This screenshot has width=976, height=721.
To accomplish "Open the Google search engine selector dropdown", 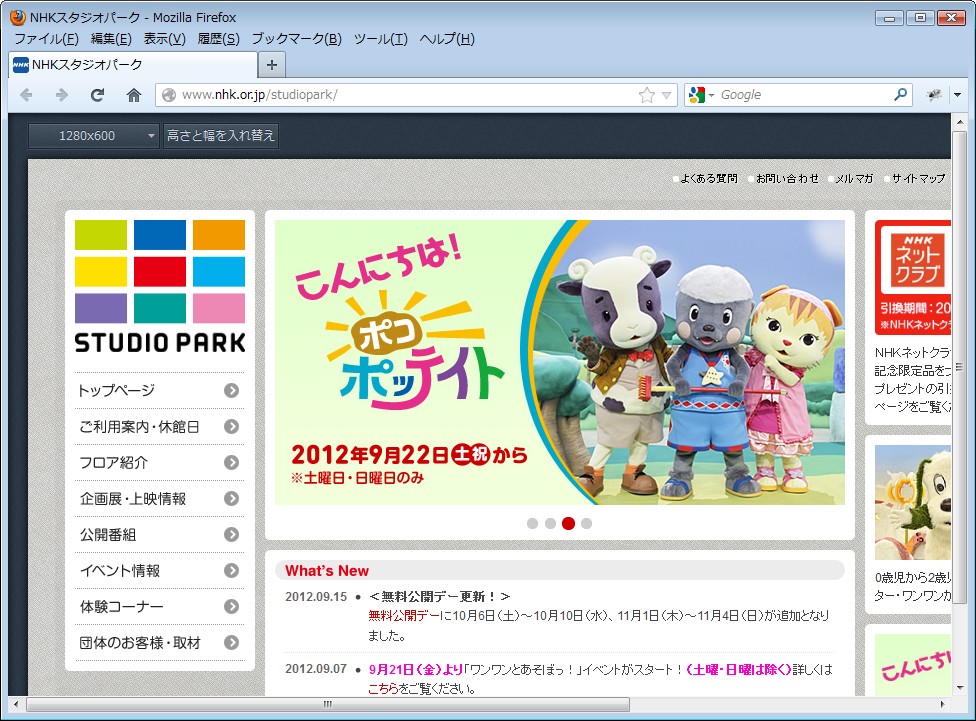I will [x=701, y=95].
